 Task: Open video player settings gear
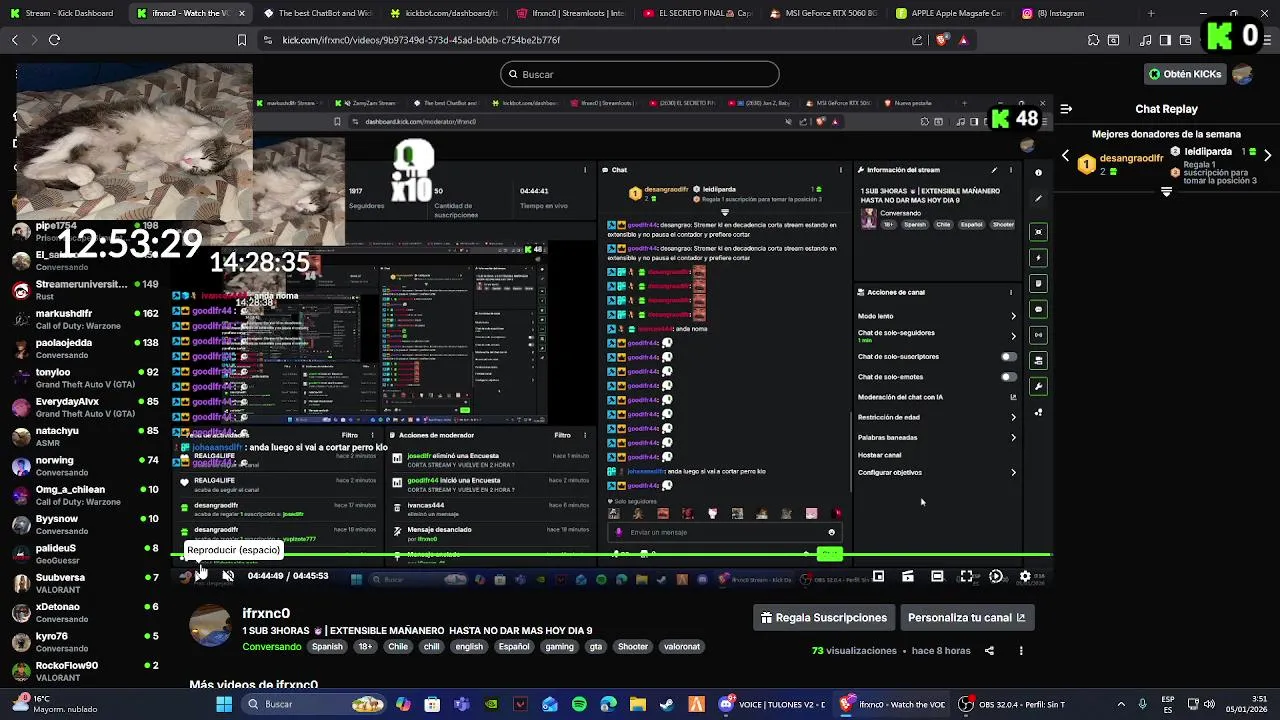pyautogui.click(x=1025, y=576)
